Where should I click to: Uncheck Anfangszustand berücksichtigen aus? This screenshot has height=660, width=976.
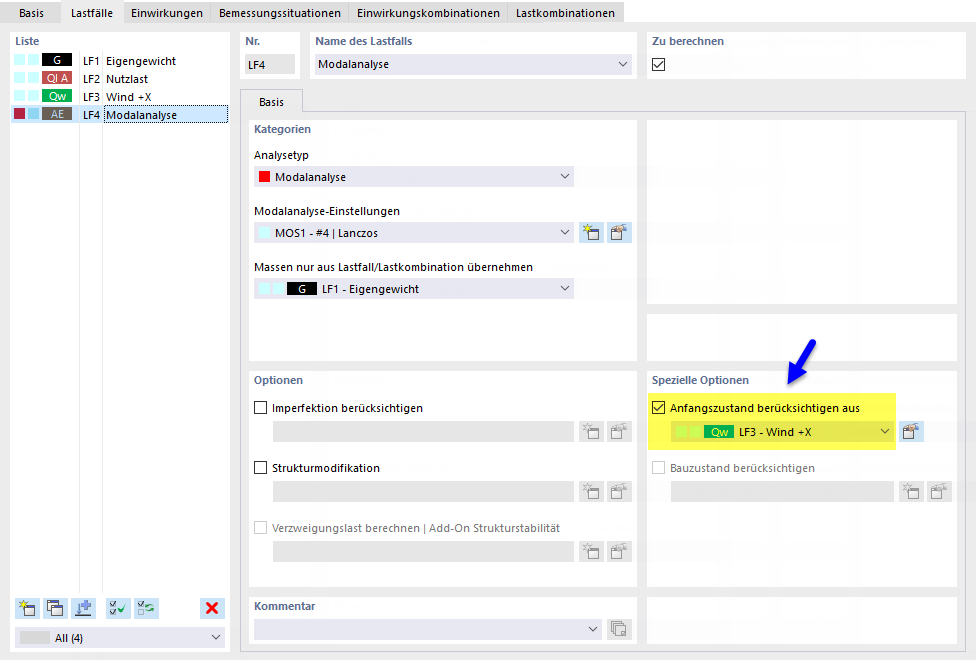[659, 408]
